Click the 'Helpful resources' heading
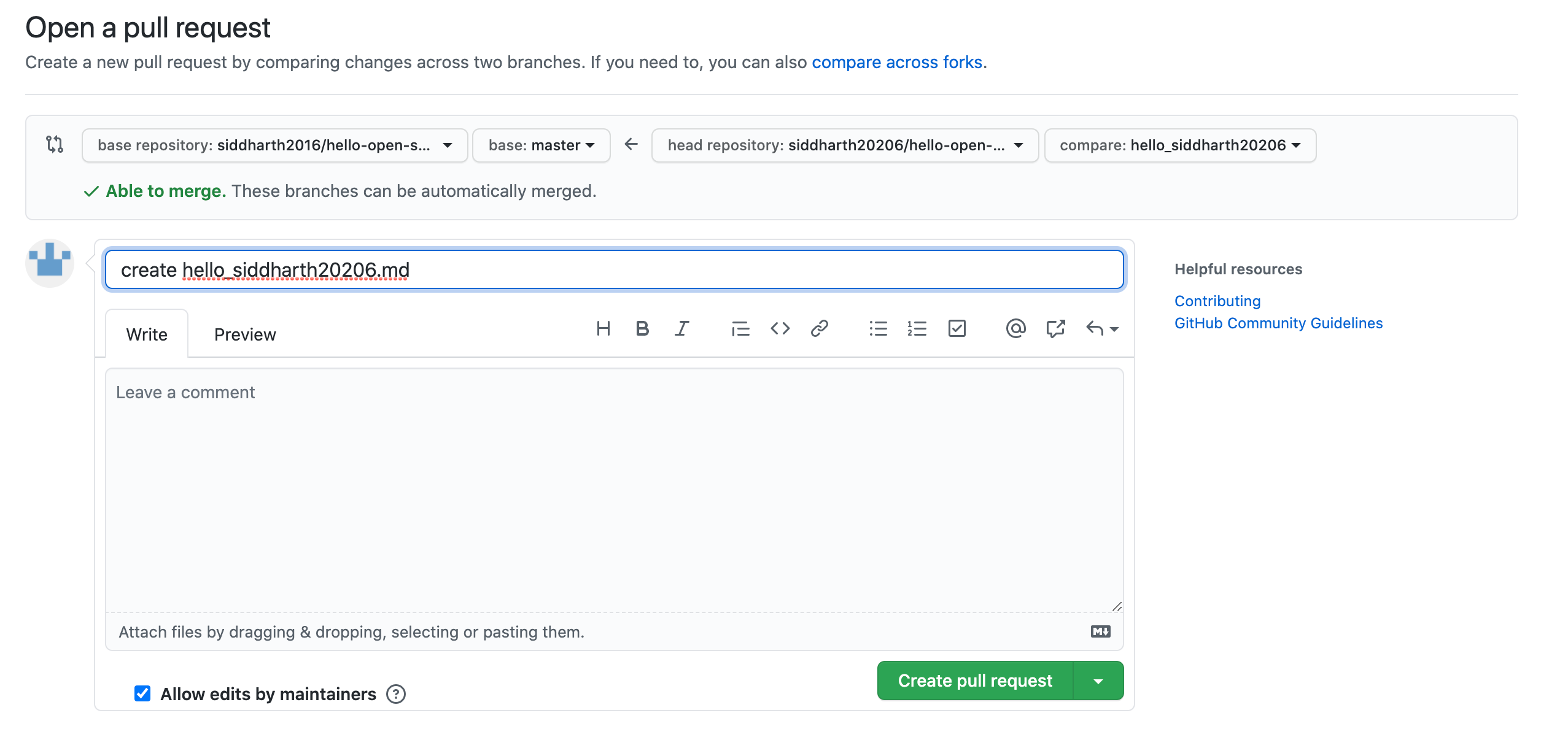Image resolution: width=1568 pixels, height=729 pixels. 1238,269
